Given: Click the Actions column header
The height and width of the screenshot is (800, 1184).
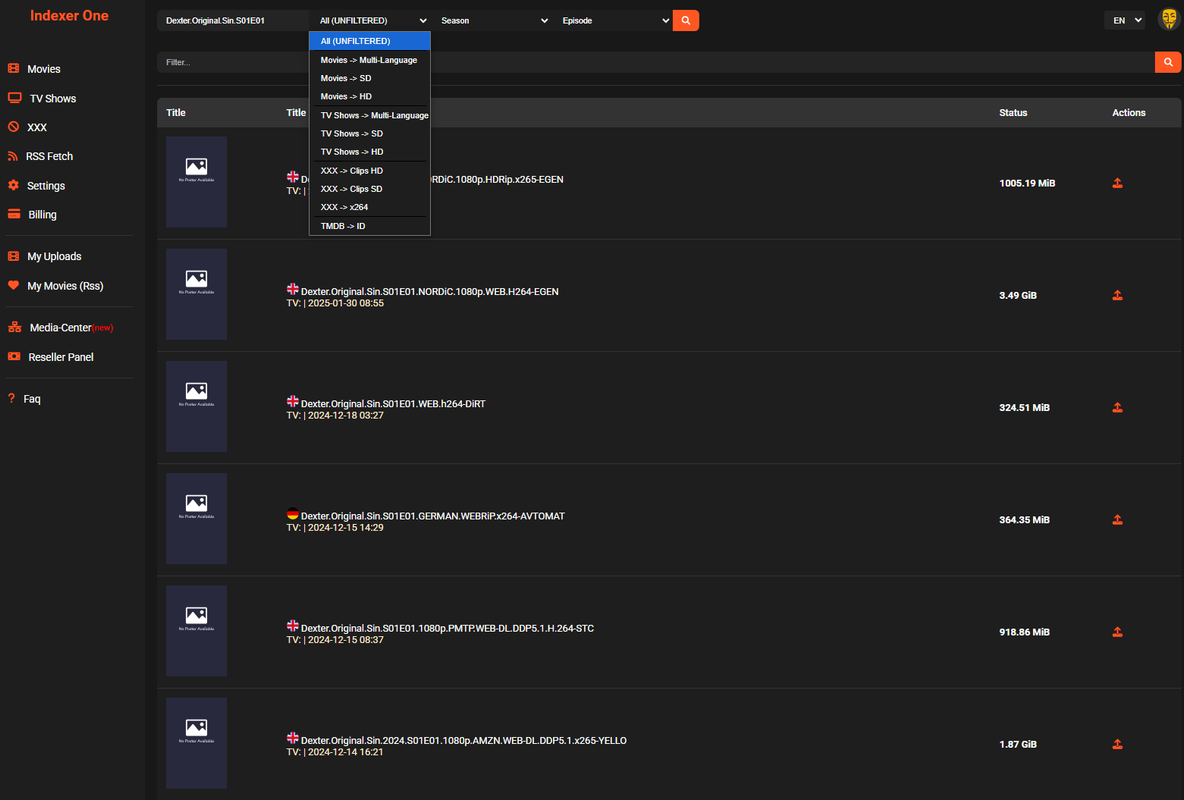Looking at the screenshot, I should [x=1128, y=113].
